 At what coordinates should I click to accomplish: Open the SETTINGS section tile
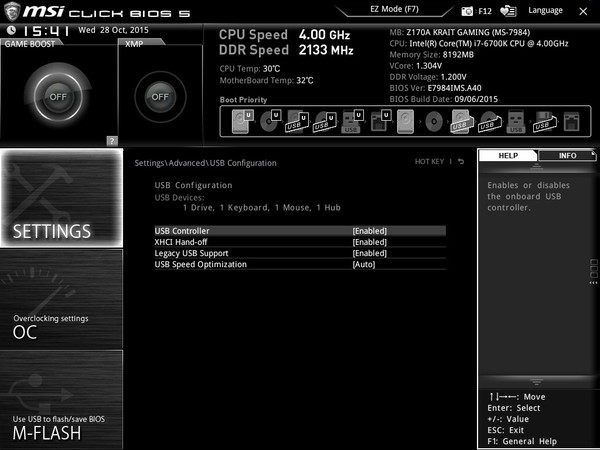coord(62,197)
